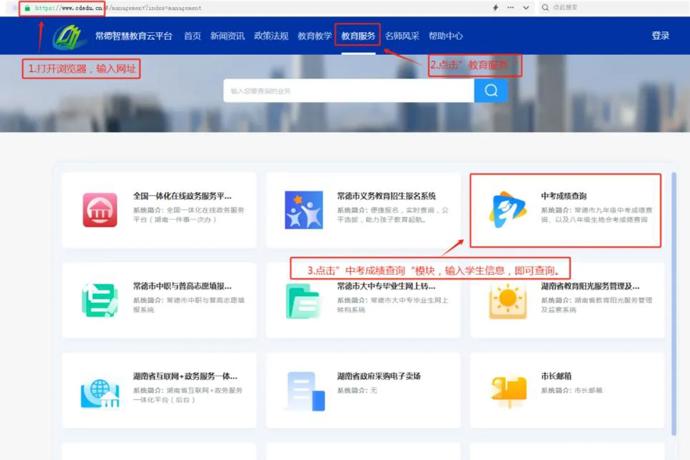Switch to the 新闻资讯 tab
Screen dimensions: 690x460
click(x=227, y=36)
